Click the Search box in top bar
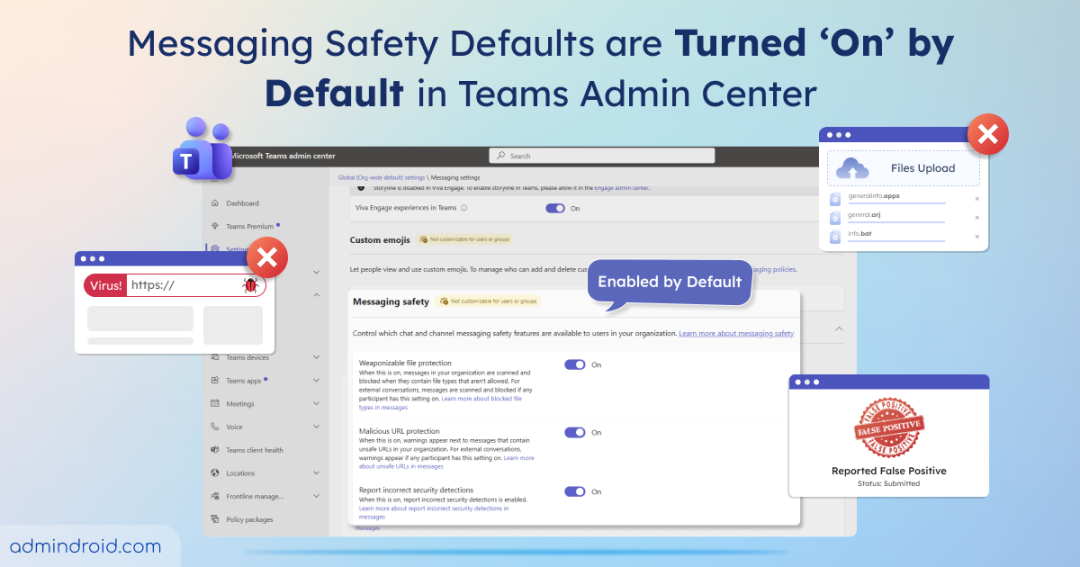Image resolution: width=1080 pixels, height=567 pixels. tap(602, 156)
